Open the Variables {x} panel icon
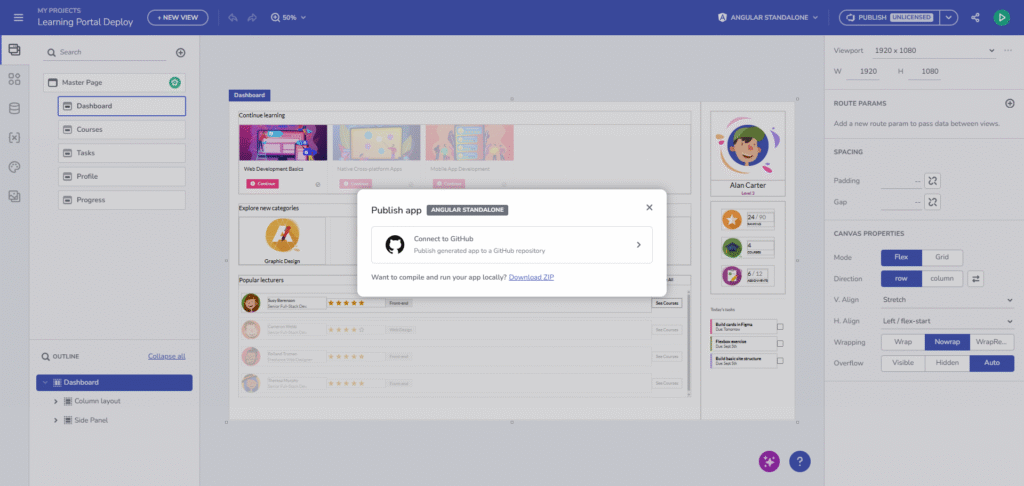 pyautogui.click(x=14, y=138)
